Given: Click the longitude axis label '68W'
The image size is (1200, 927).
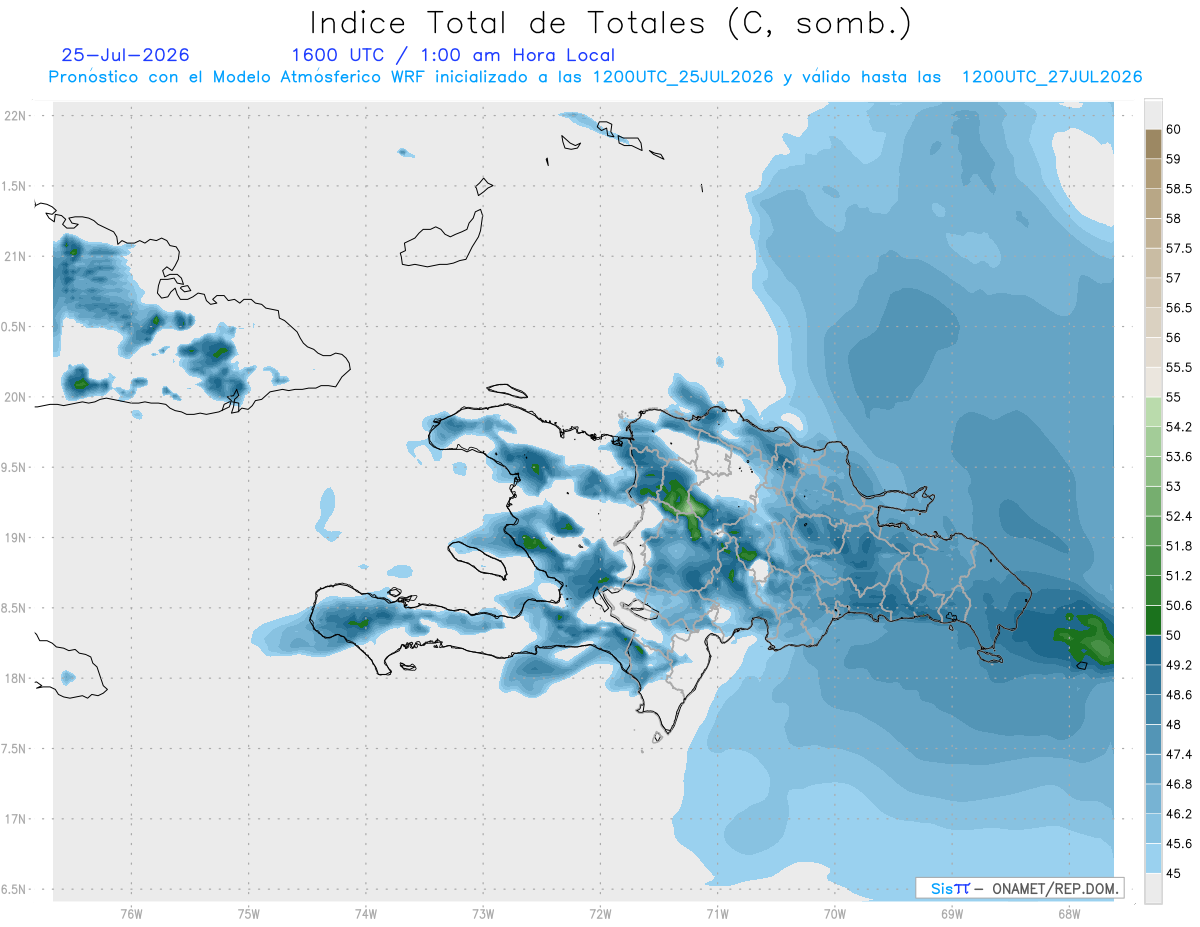Looking at the screenshot, I should (x=1068, y=914).
